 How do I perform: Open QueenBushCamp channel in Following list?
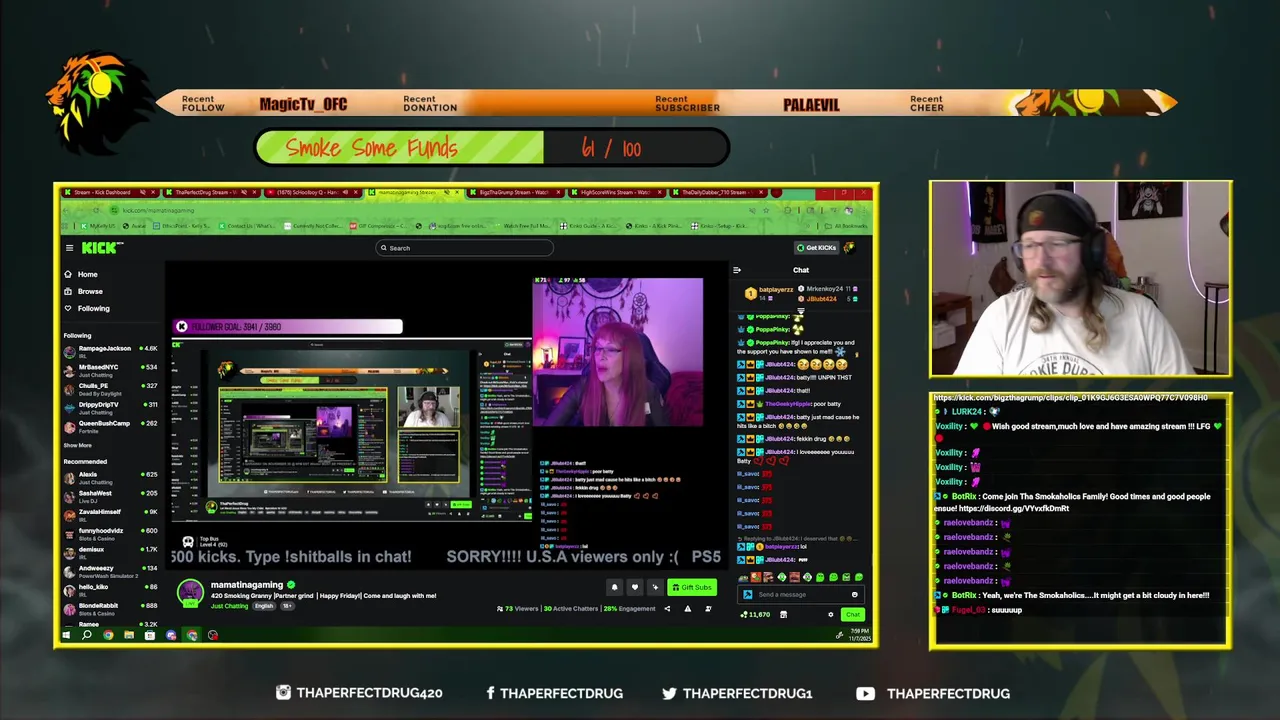click(110, 427)
